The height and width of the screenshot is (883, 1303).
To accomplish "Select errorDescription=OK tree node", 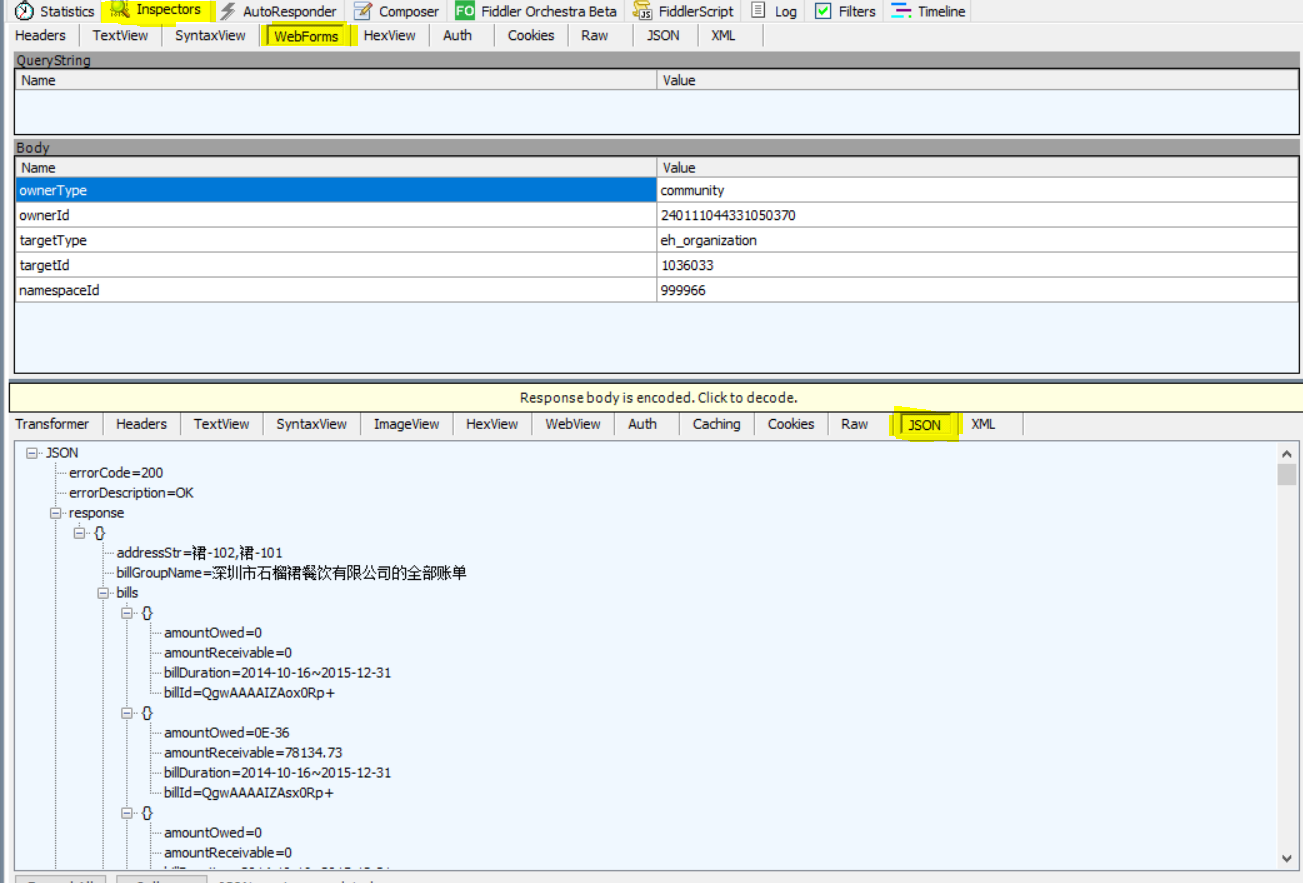I will 131,493.
